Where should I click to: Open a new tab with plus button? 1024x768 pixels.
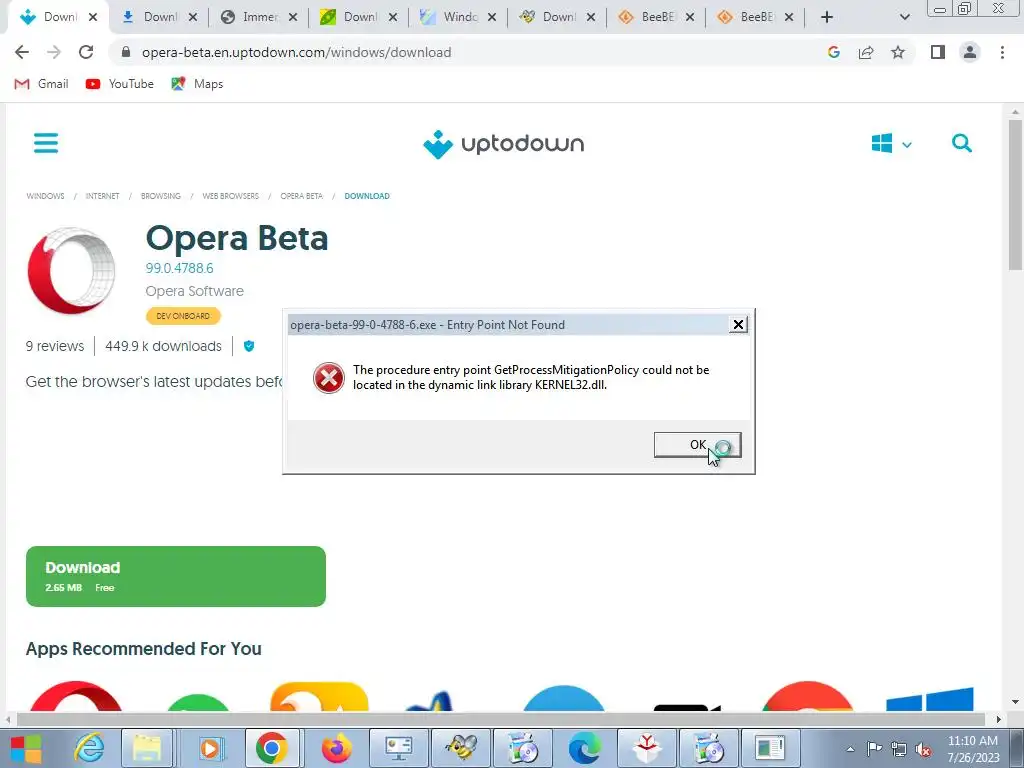pos(827,17)
